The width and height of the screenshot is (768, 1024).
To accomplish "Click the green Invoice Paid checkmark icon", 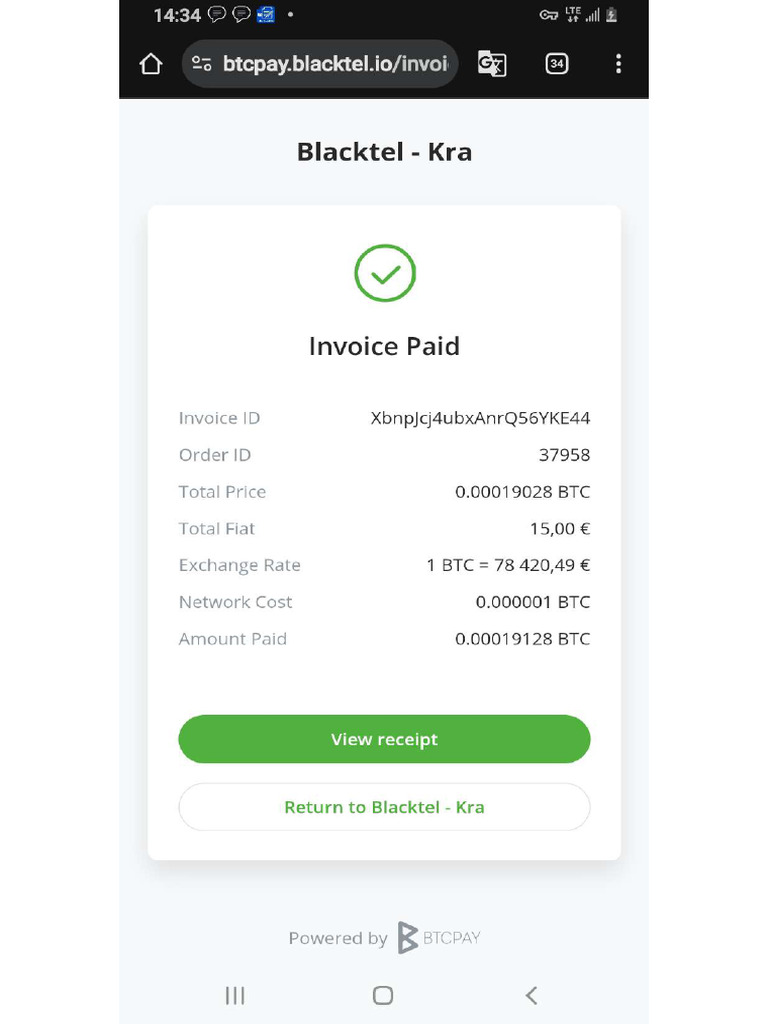I will click(385, 273).
